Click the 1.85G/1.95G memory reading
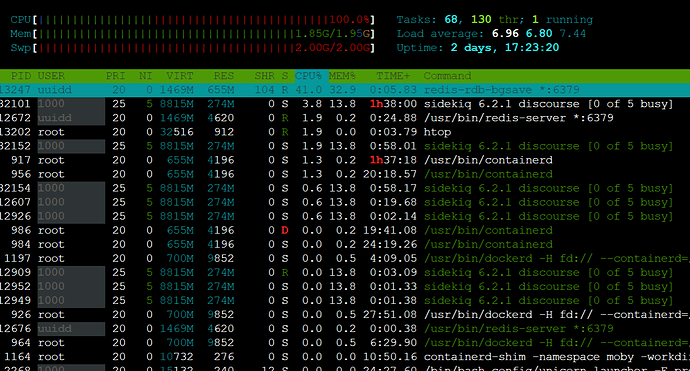The width and height of the screenshot is (690, 371). click(332, 34)
